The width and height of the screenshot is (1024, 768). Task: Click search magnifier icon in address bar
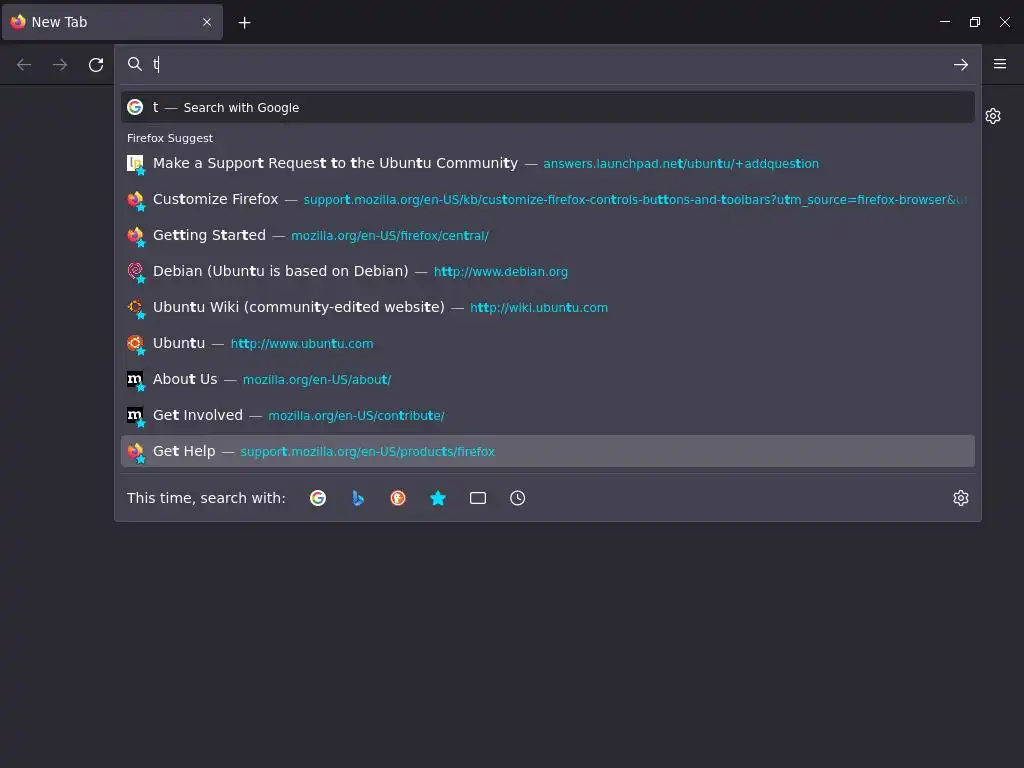tap(135, 64)
